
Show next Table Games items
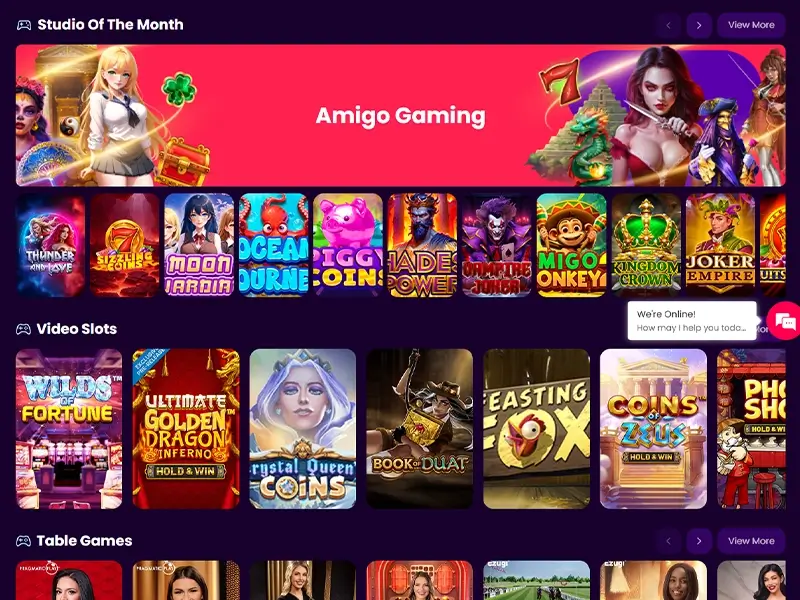[699, 541]
